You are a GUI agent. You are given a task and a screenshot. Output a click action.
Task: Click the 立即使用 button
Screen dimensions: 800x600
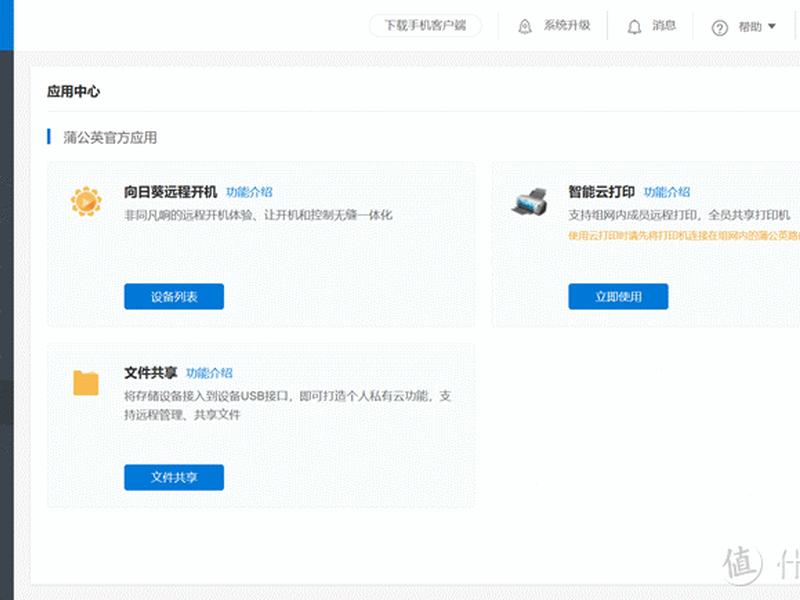point(618,296)
